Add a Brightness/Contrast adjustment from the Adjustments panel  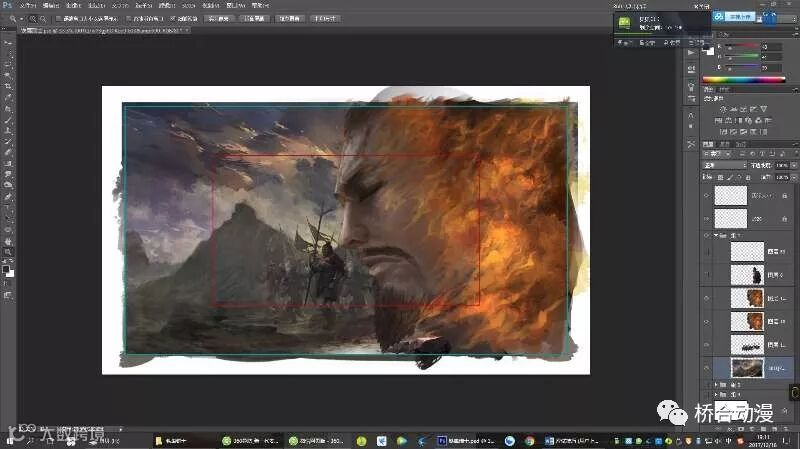[723, 109]
